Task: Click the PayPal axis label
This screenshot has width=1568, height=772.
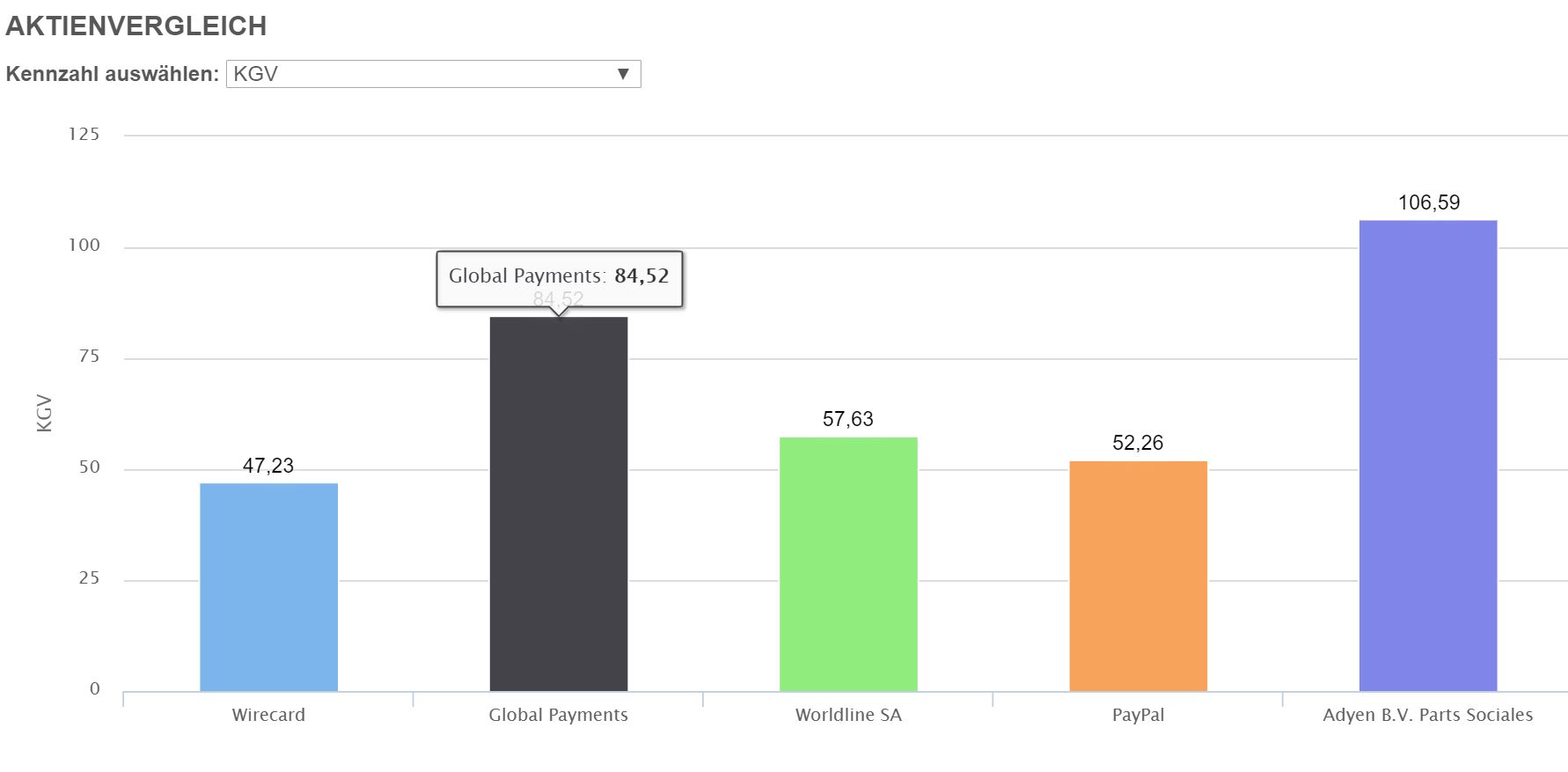Action: (1138, 715)
